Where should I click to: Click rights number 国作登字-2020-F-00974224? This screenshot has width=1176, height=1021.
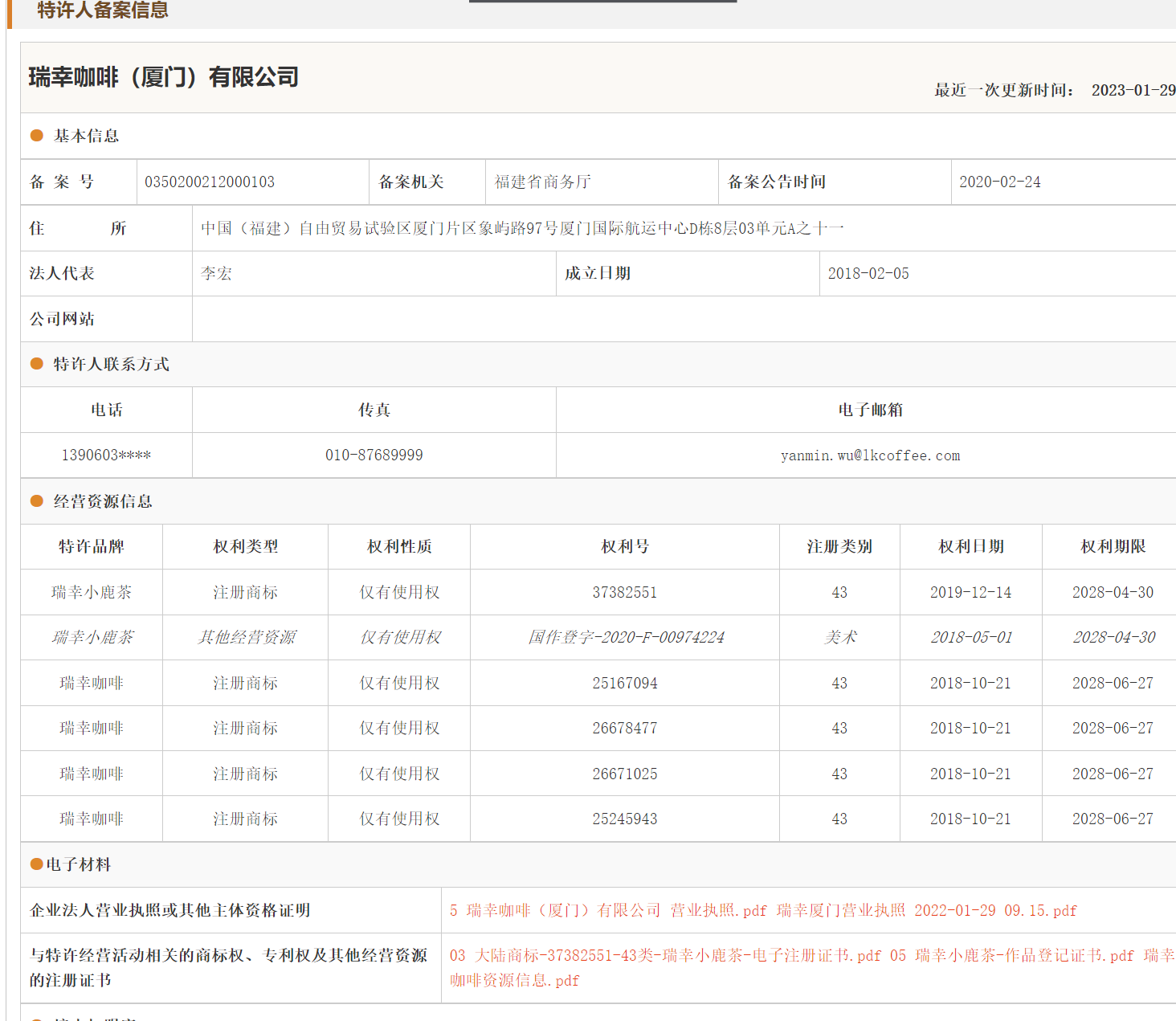point(626,637)
